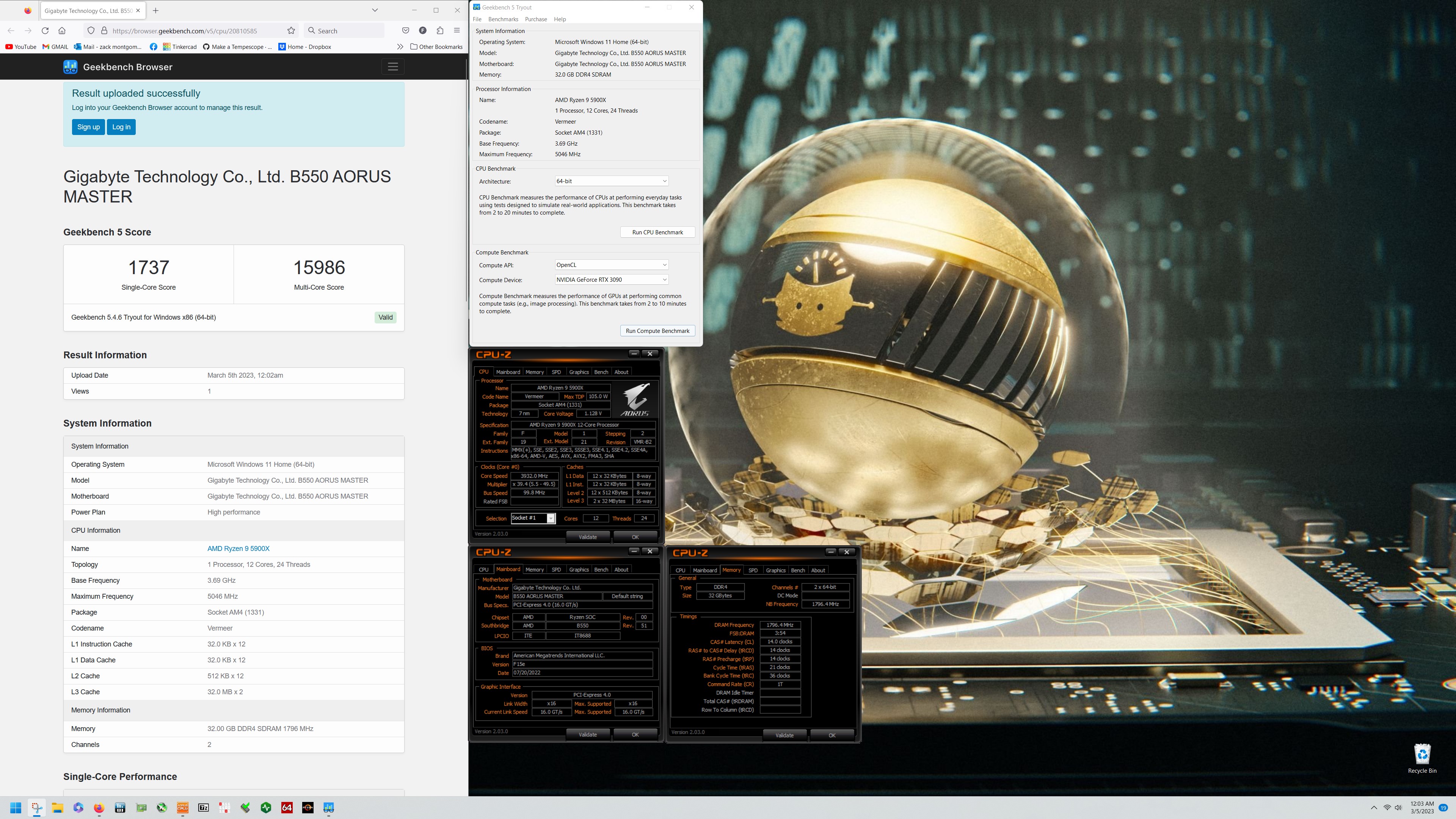The width and height of the screenshot is (1456, 819).
Task: Open the Facebook bookmark icon
Action: coord(153,47)
